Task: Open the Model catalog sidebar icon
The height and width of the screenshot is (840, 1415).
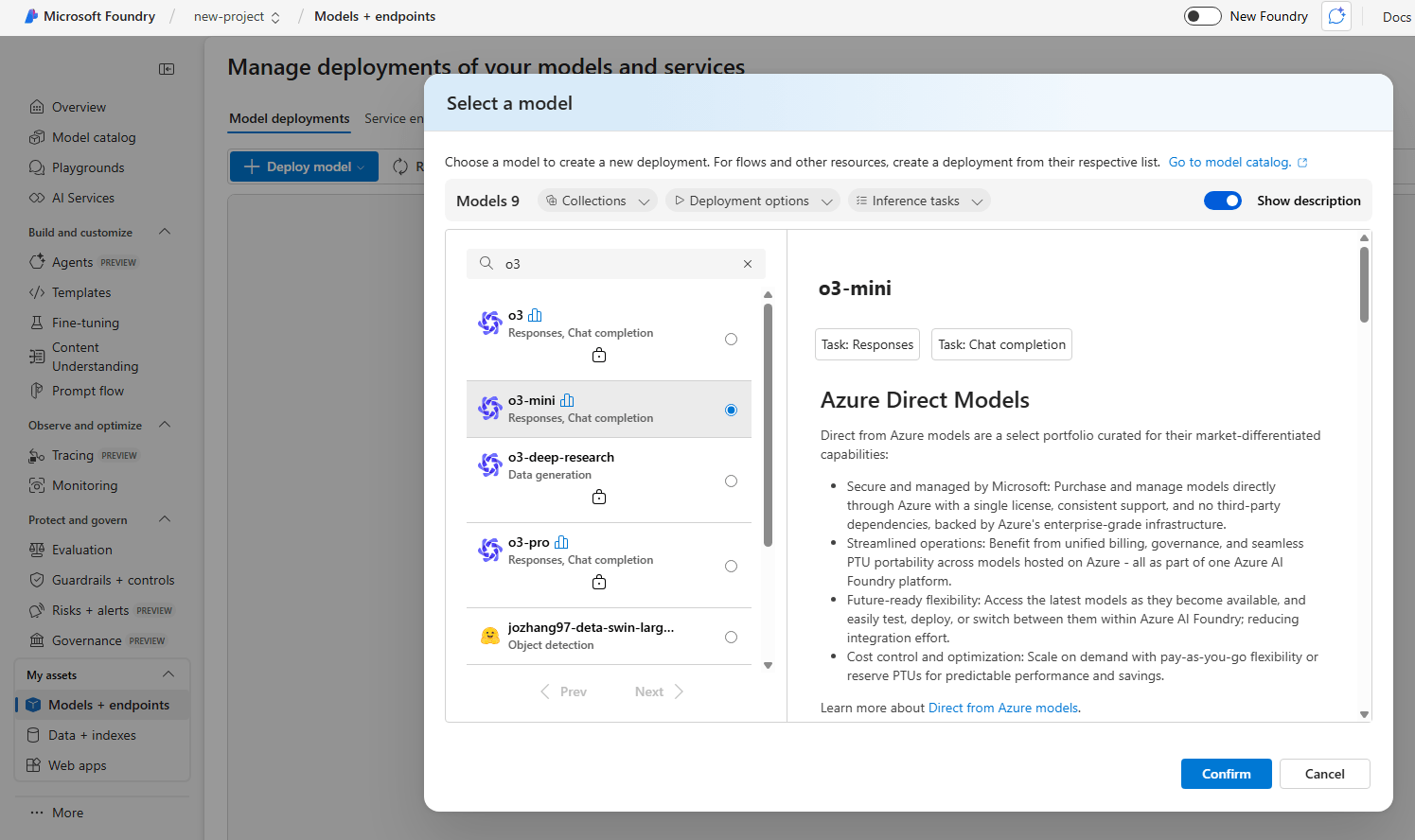Action: coord(36,136)
